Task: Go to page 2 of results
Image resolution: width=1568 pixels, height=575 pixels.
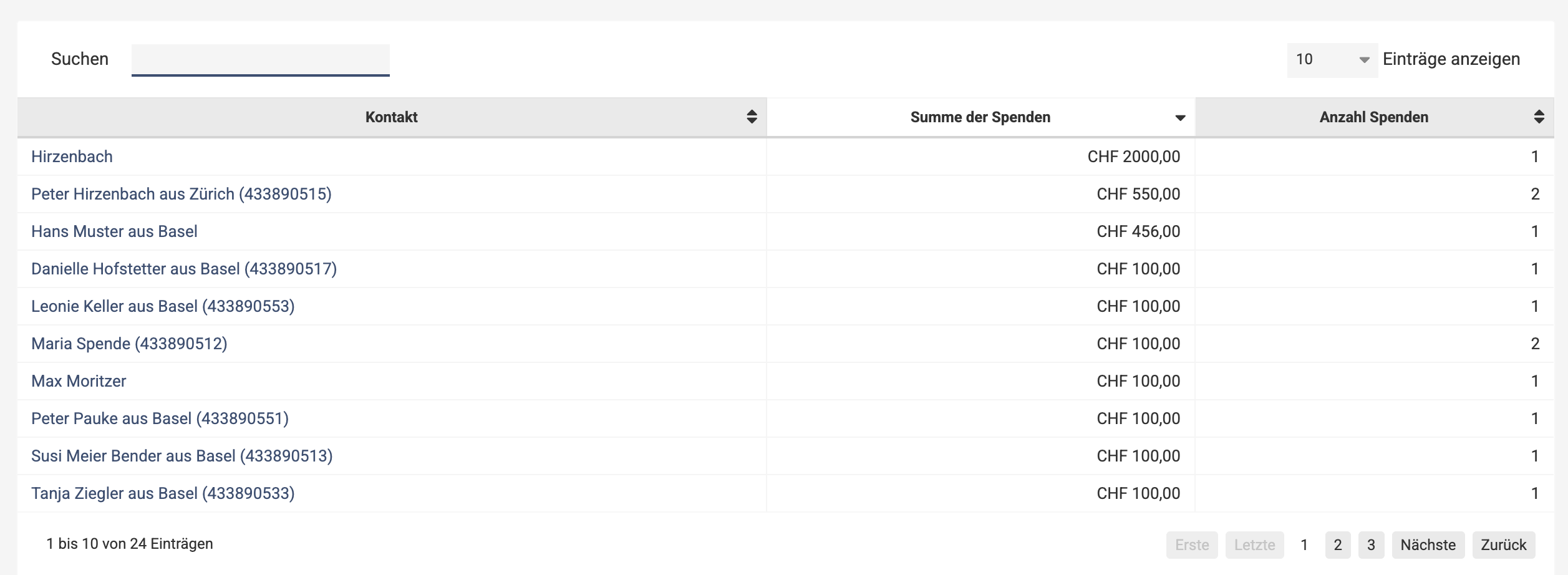Action: 1337,545
